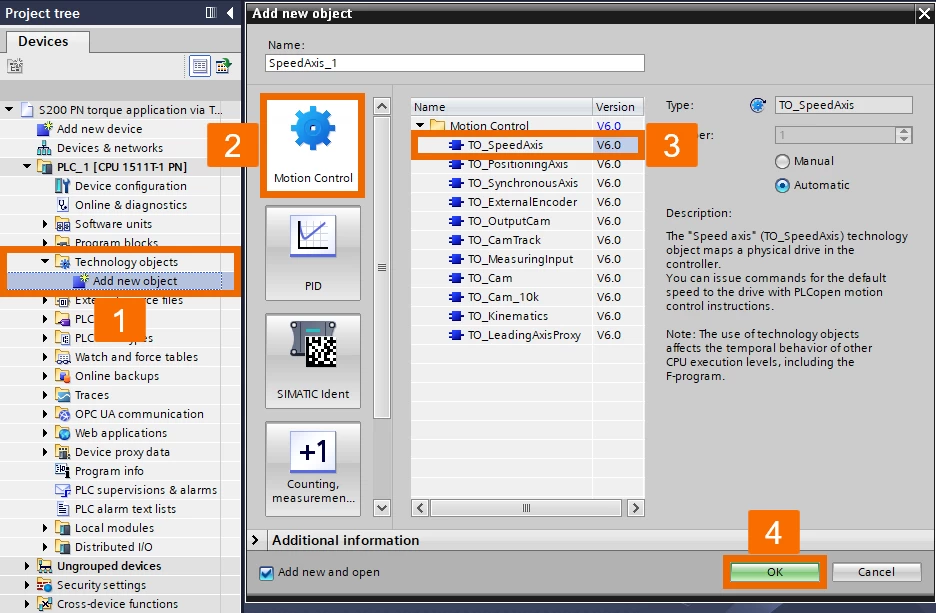The image size is (936, 613).
Task: Pick the SIMATIC Ident category
Action: pos(313,361)
